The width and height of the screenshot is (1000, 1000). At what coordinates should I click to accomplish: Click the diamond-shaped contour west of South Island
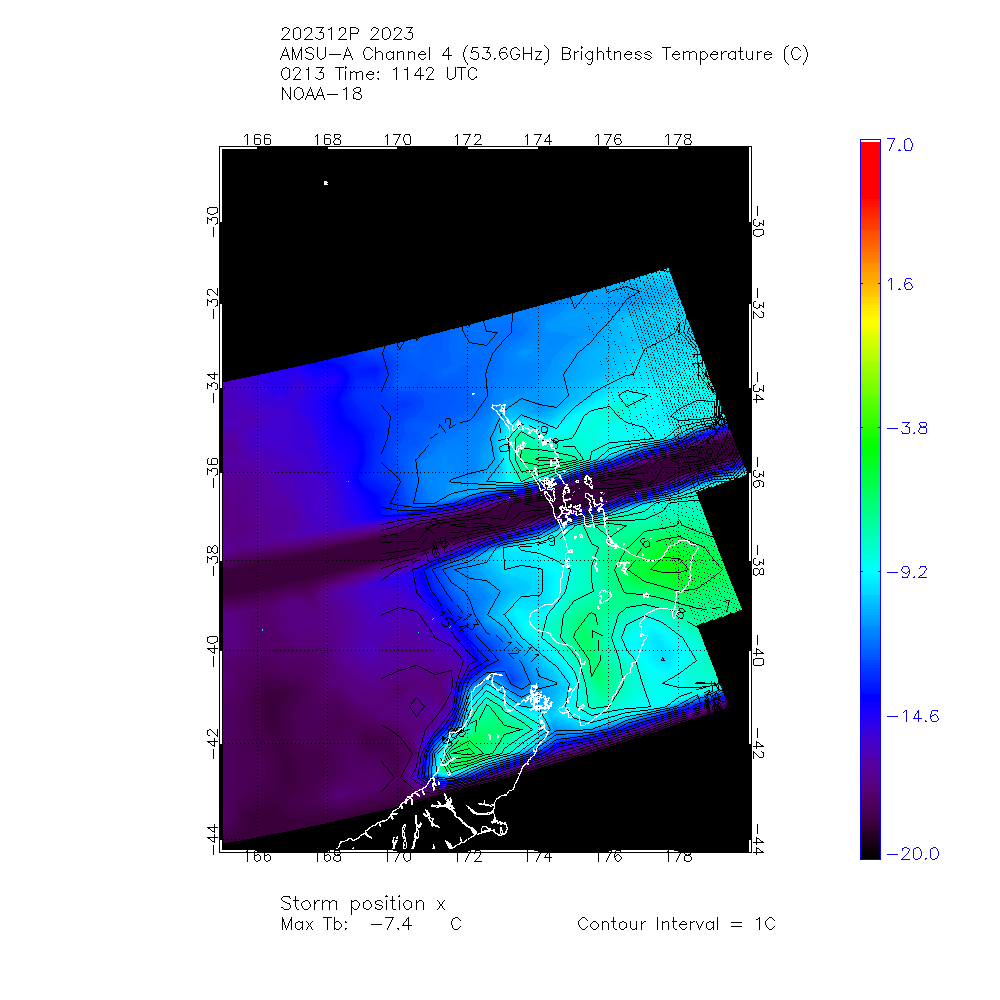click(417, 707)
